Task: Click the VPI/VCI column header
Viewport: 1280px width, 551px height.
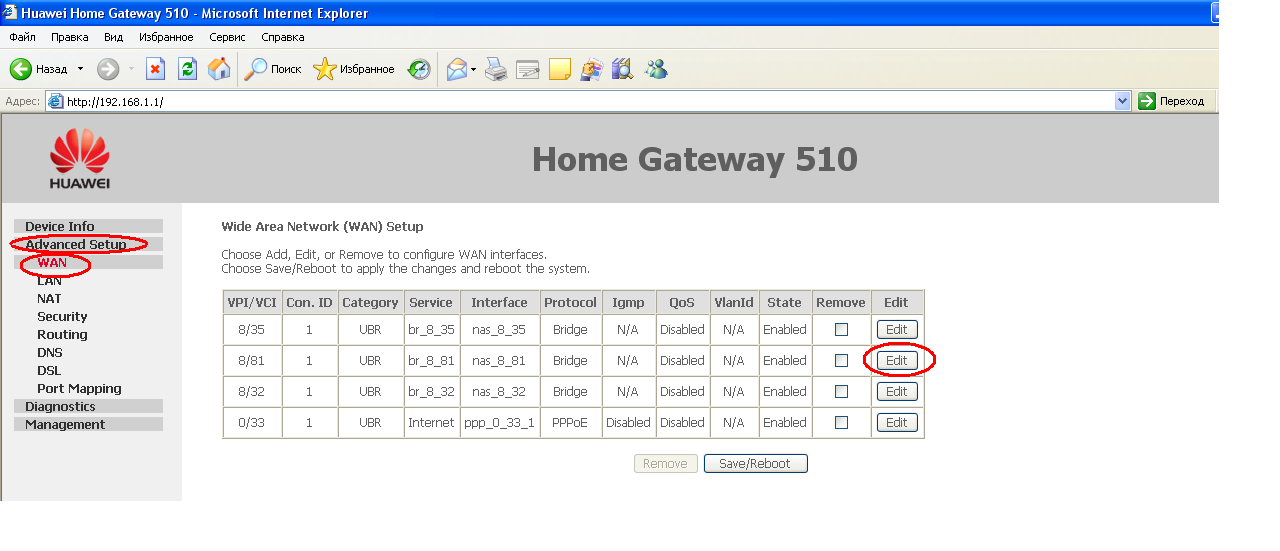Action: (x=252, y=302)
